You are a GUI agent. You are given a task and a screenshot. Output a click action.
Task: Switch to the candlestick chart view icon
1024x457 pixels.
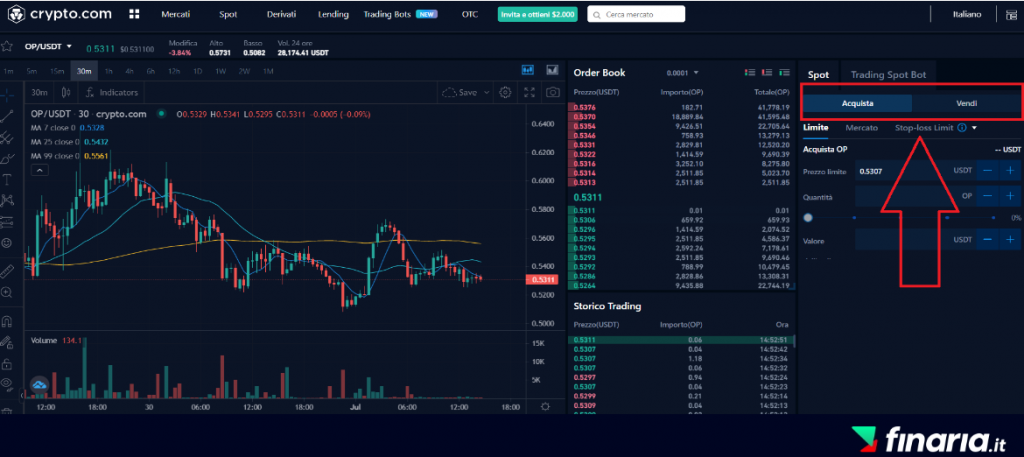tap(528, 70)
